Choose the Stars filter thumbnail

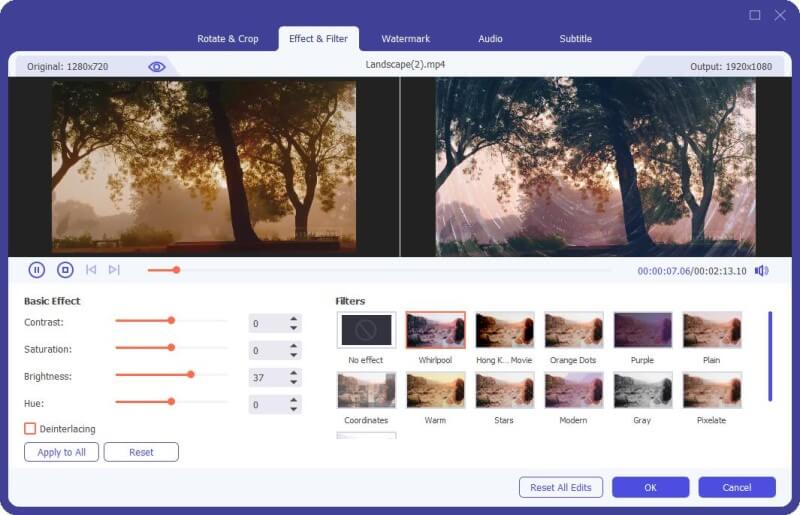(505, 390)
